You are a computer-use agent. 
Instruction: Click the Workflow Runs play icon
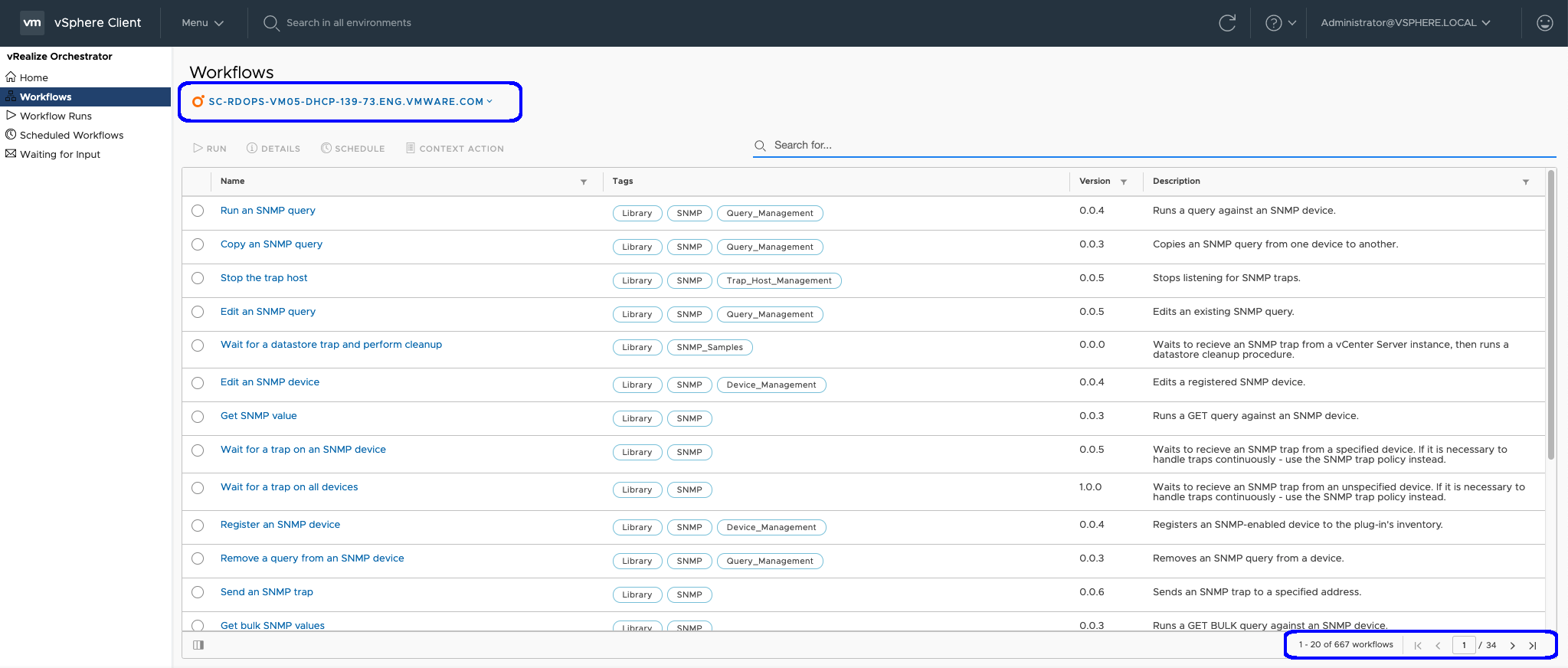coord(11,116)
